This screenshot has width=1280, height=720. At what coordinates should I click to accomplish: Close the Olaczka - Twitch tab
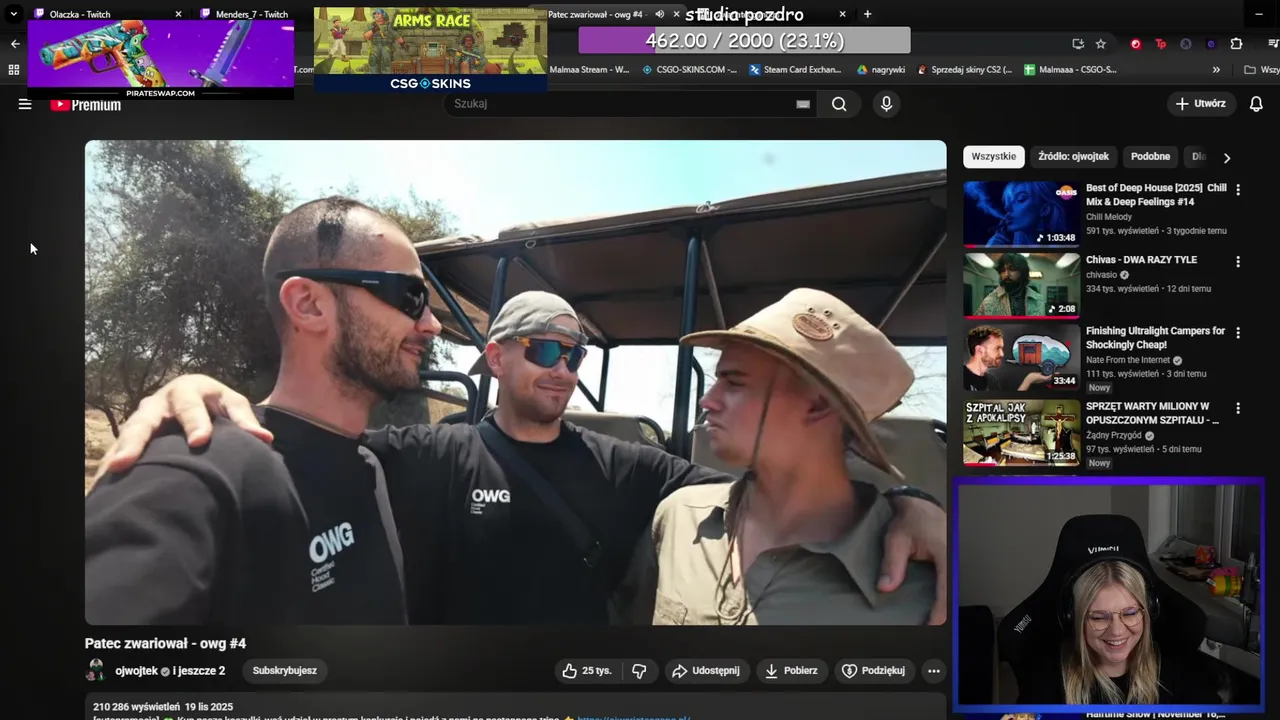point(179,14)
